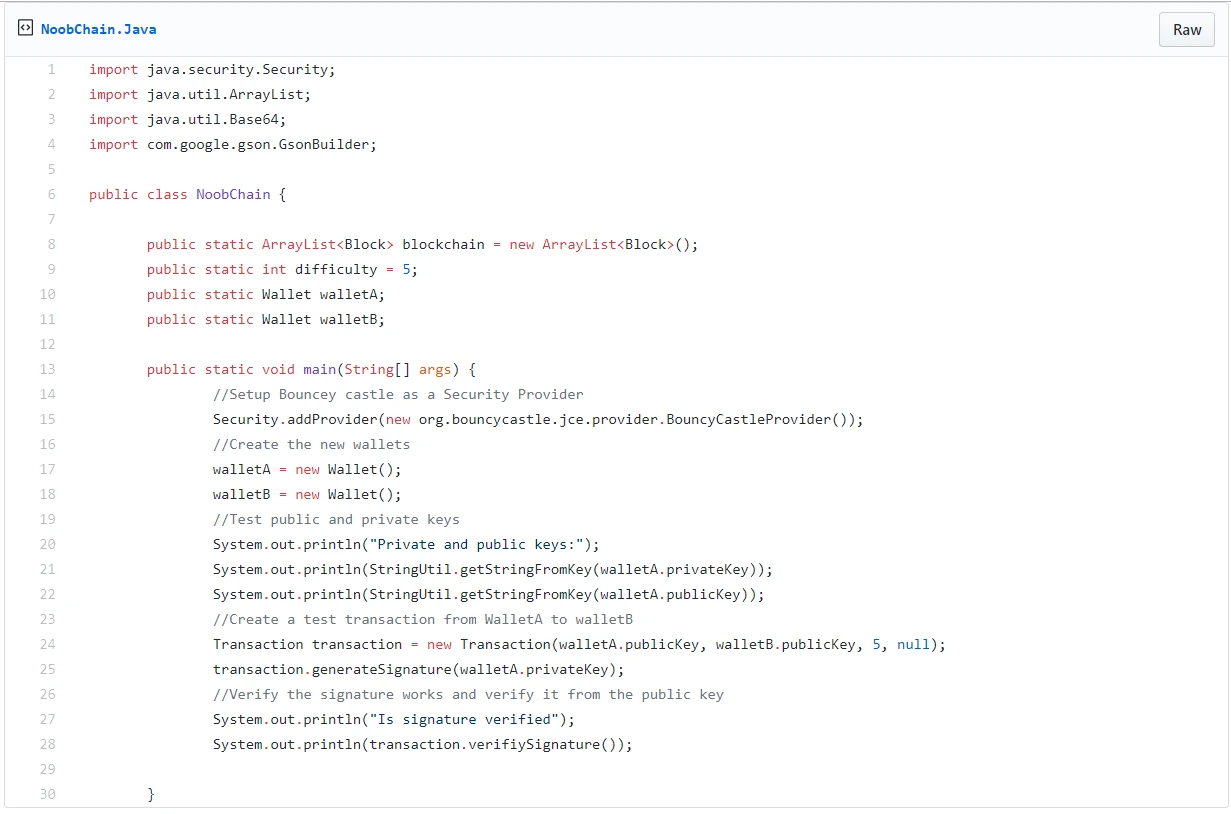The width and height of the screenshot is (1231, 814).
Task: Click the println walletA.publicKey line
Action: coord(489,594)
